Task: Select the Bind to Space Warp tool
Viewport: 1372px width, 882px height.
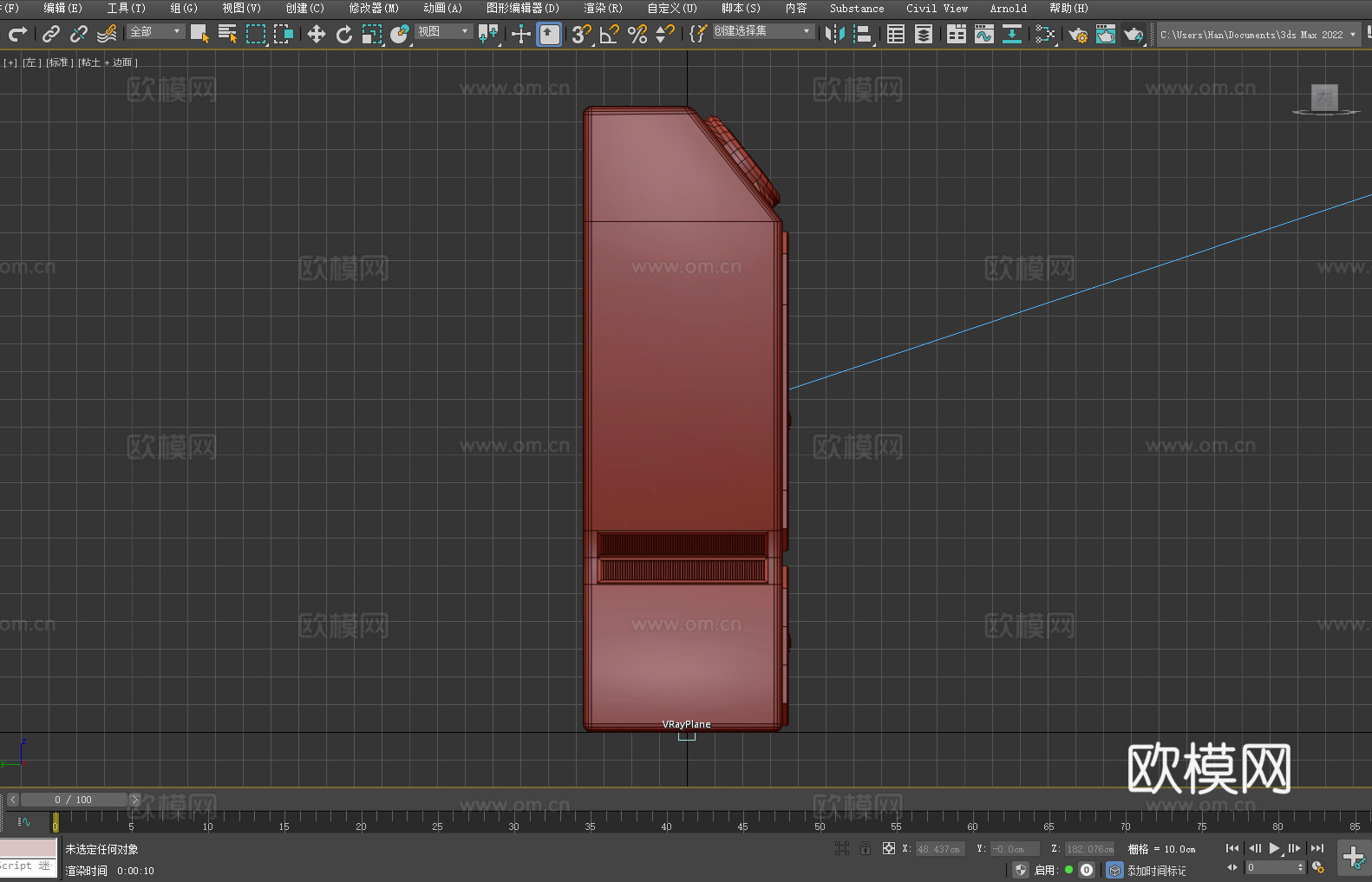Action: click(107, 34)
